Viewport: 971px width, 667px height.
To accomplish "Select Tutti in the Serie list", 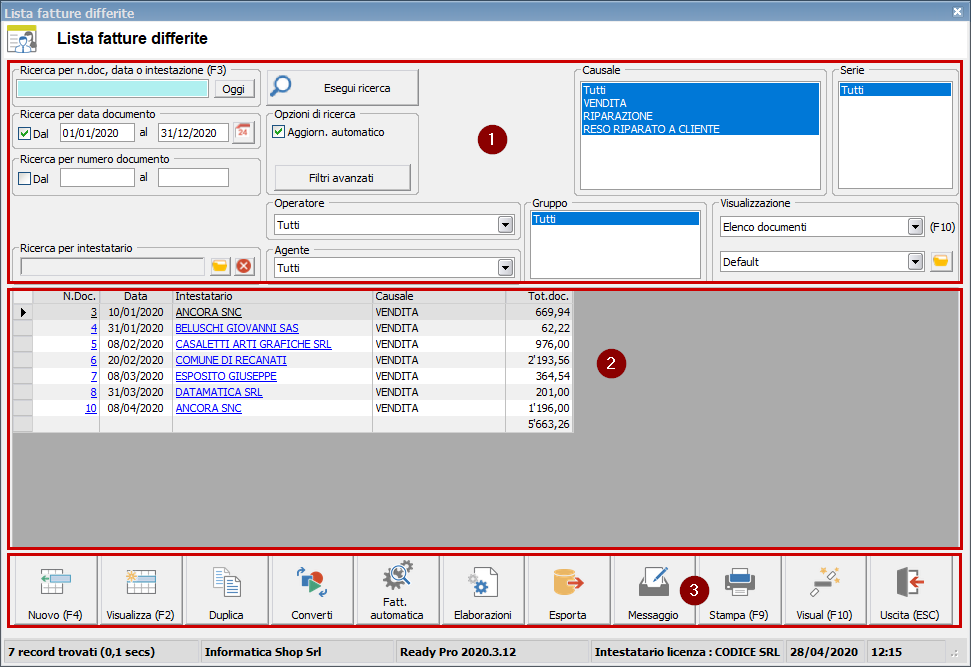I will click(890, 90).
